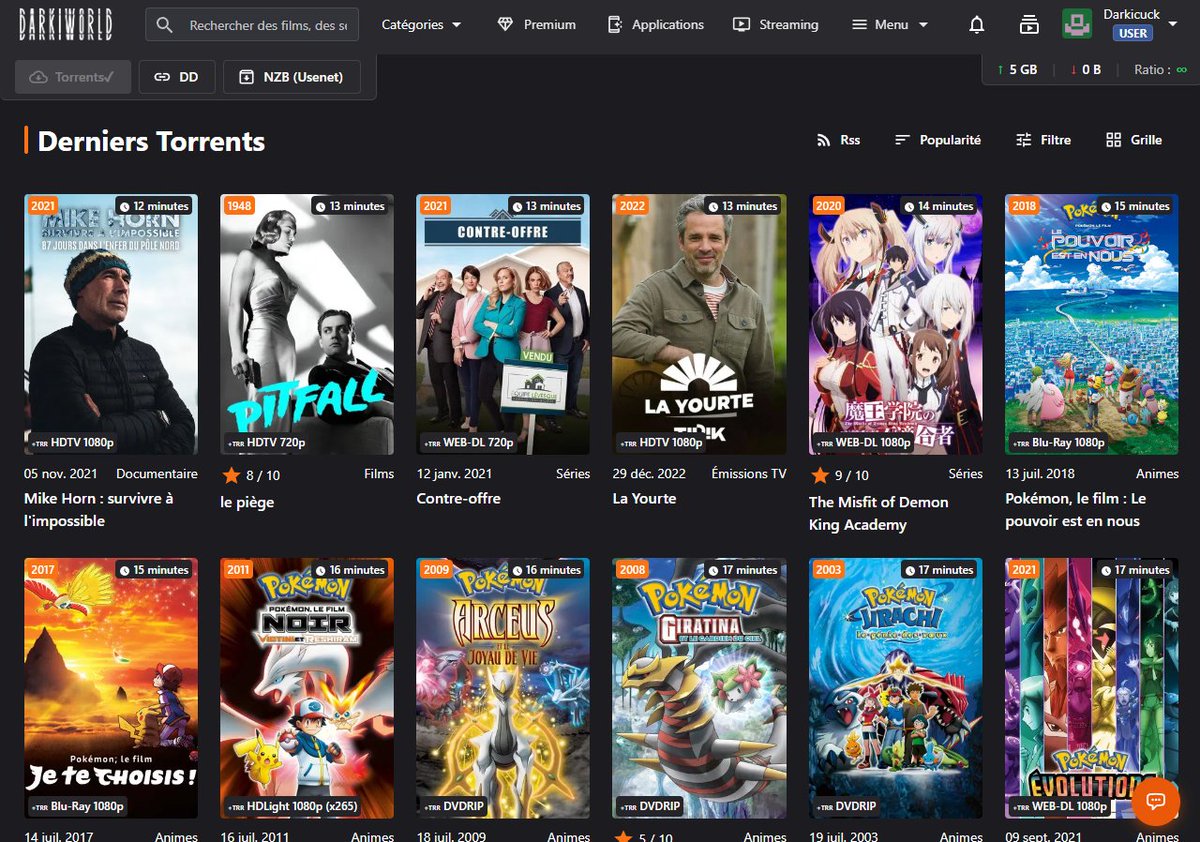Image resolution: width=1200 pixels, height=842 pixels.
Task: Click the Darkiworld logo
Action: [66, 24]
